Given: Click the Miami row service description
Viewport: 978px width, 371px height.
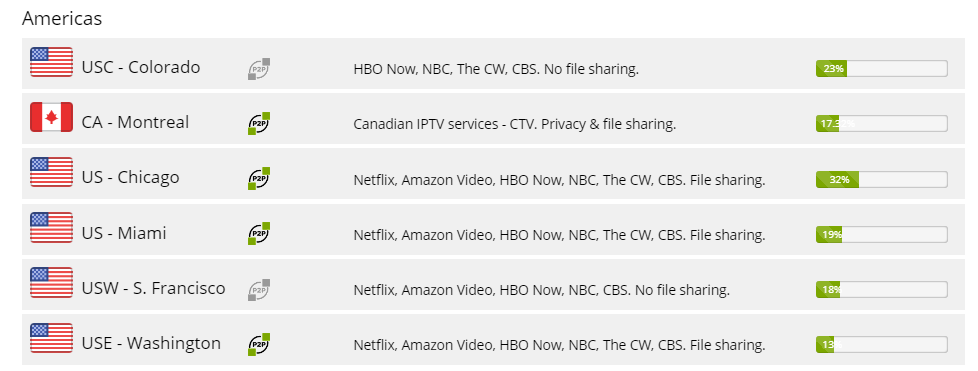Looking at the screenshot, I should [x=559, y=235].
